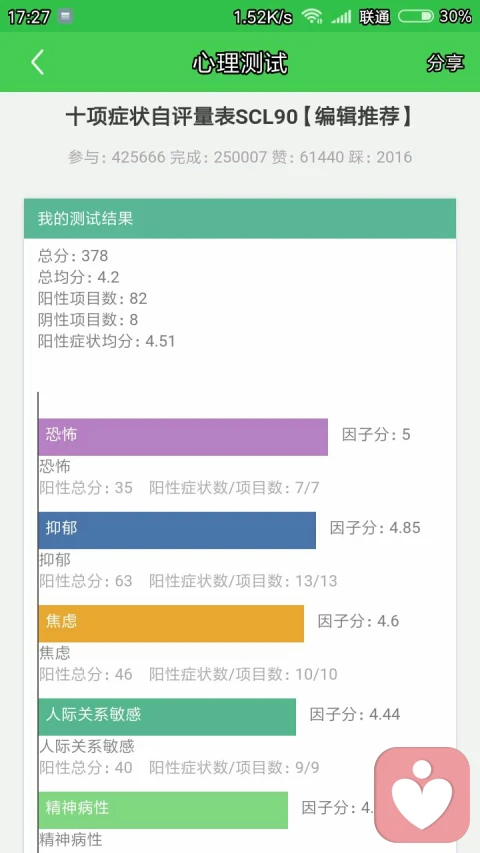Select the orange 焦虑 bar

[171, 623]
